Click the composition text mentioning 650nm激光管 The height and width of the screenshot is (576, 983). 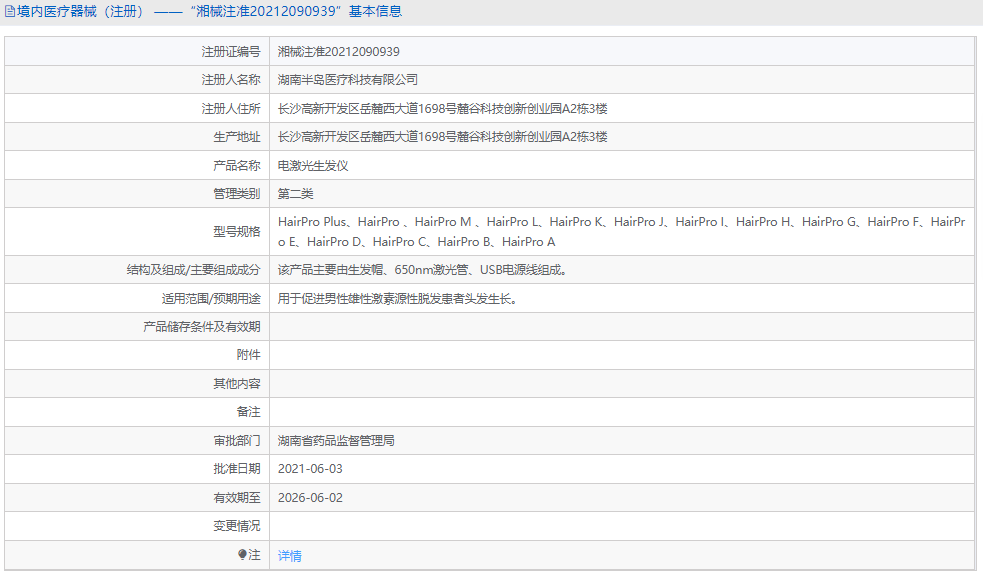pyautogui.click(x=423, y=270)
